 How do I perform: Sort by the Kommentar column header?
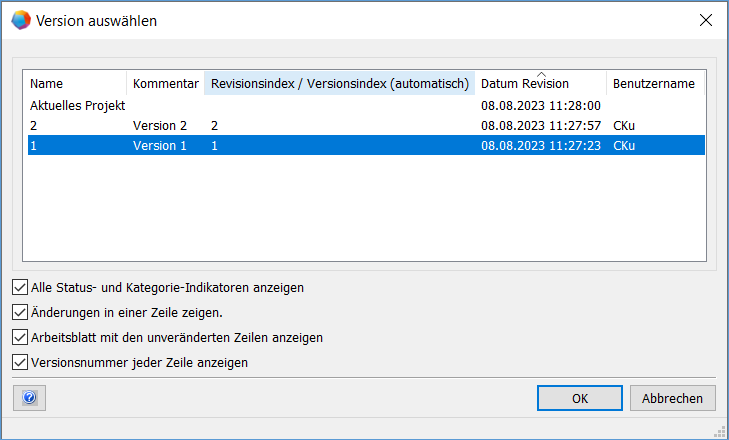[165, 84]
